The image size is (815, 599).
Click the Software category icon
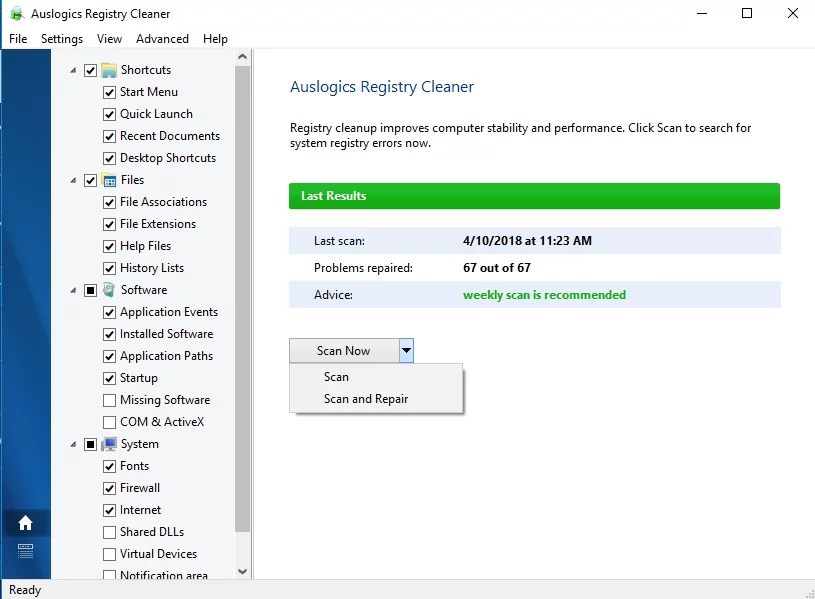[x=109, y=290]
